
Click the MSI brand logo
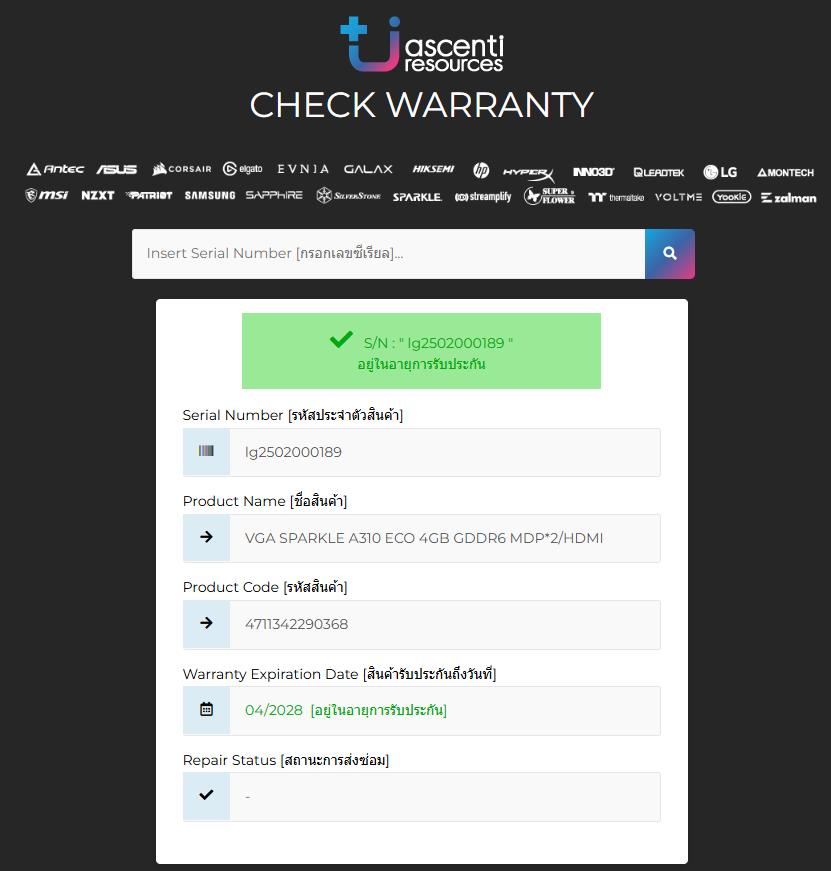tap(47, 195)
